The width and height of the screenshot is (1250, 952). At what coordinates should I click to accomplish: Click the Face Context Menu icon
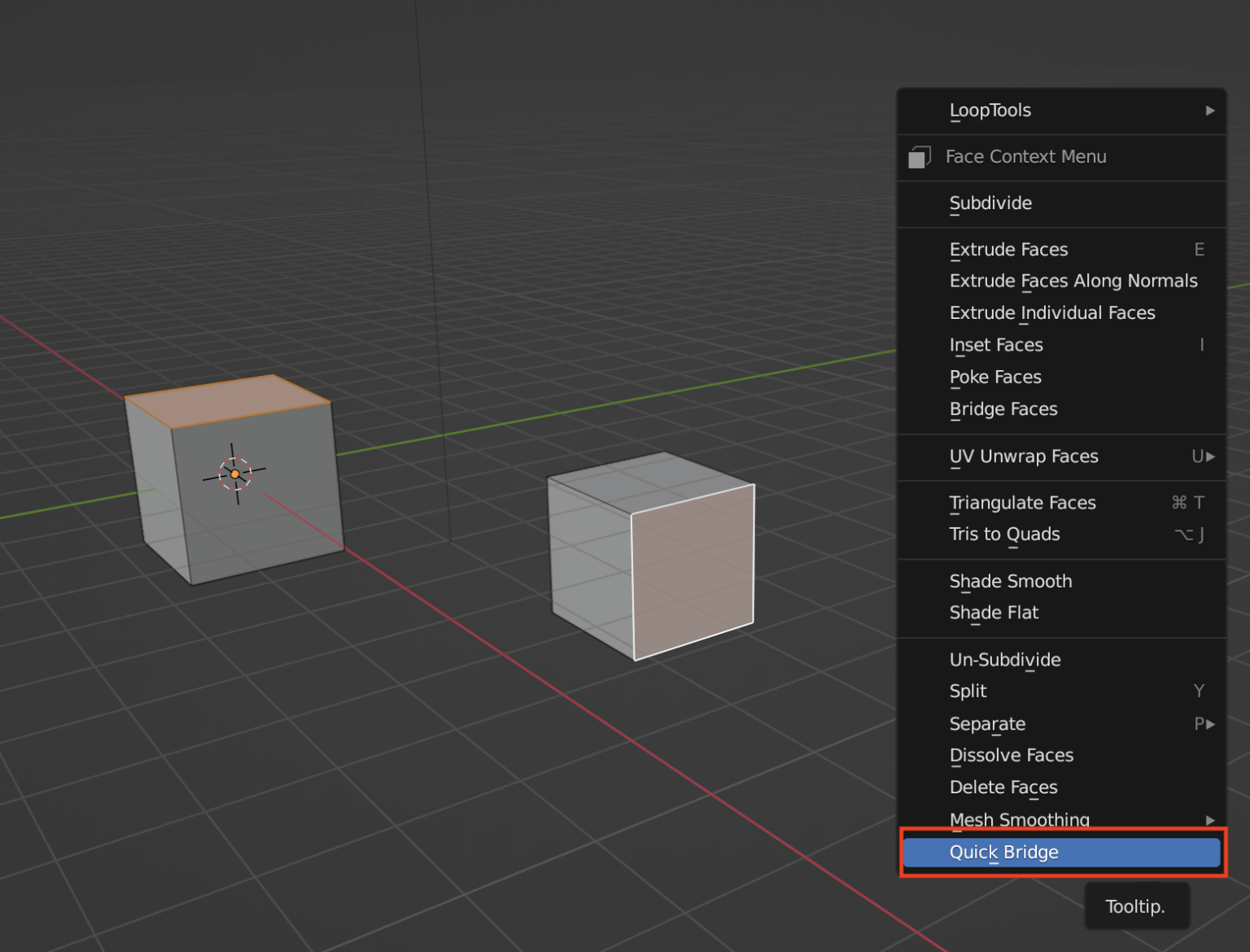pos(920,157)
